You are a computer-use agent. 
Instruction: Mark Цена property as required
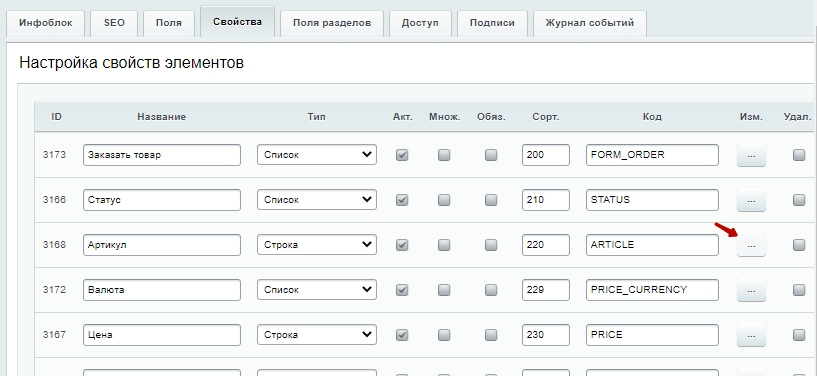pos(491,335)
